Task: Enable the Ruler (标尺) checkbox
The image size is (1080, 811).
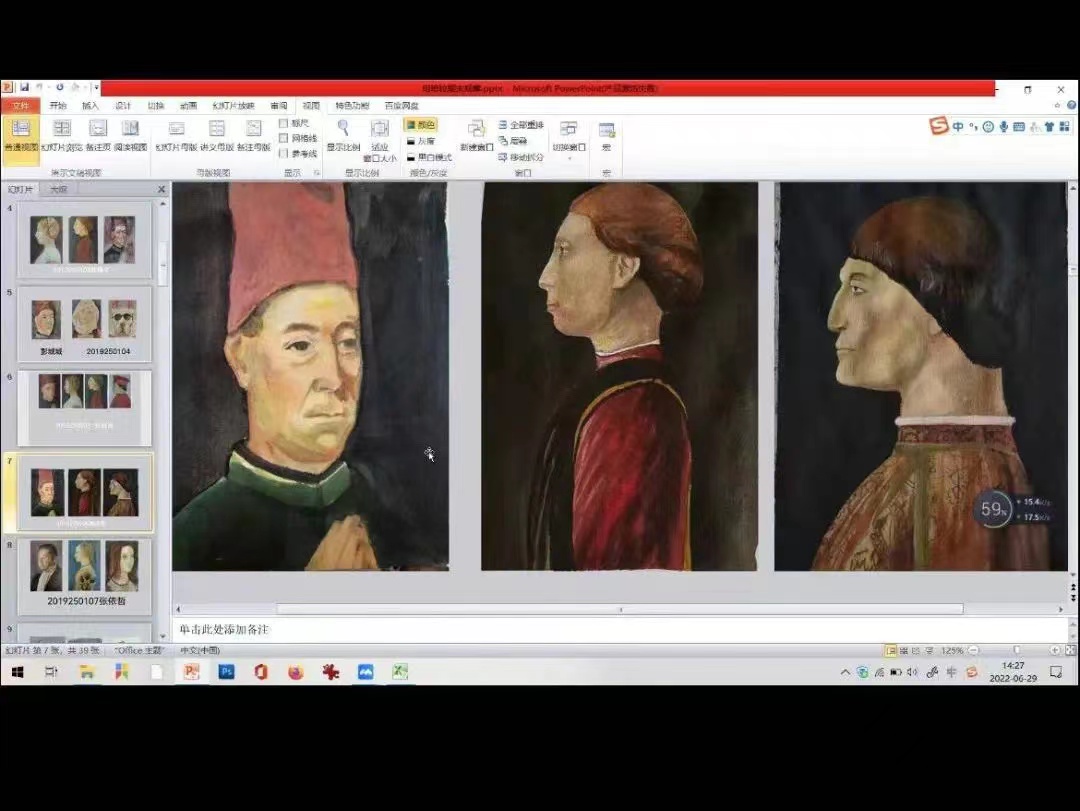Action: click(284, 123)
